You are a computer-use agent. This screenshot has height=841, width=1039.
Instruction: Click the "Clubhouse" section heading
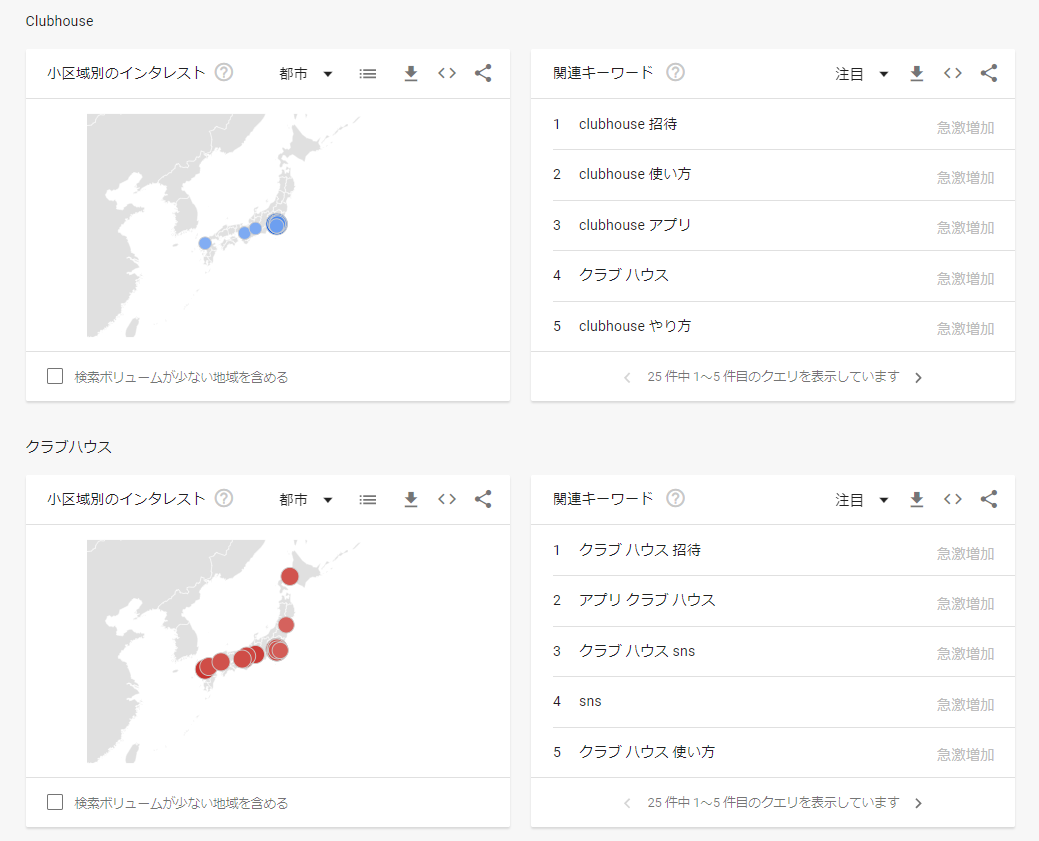60,21
